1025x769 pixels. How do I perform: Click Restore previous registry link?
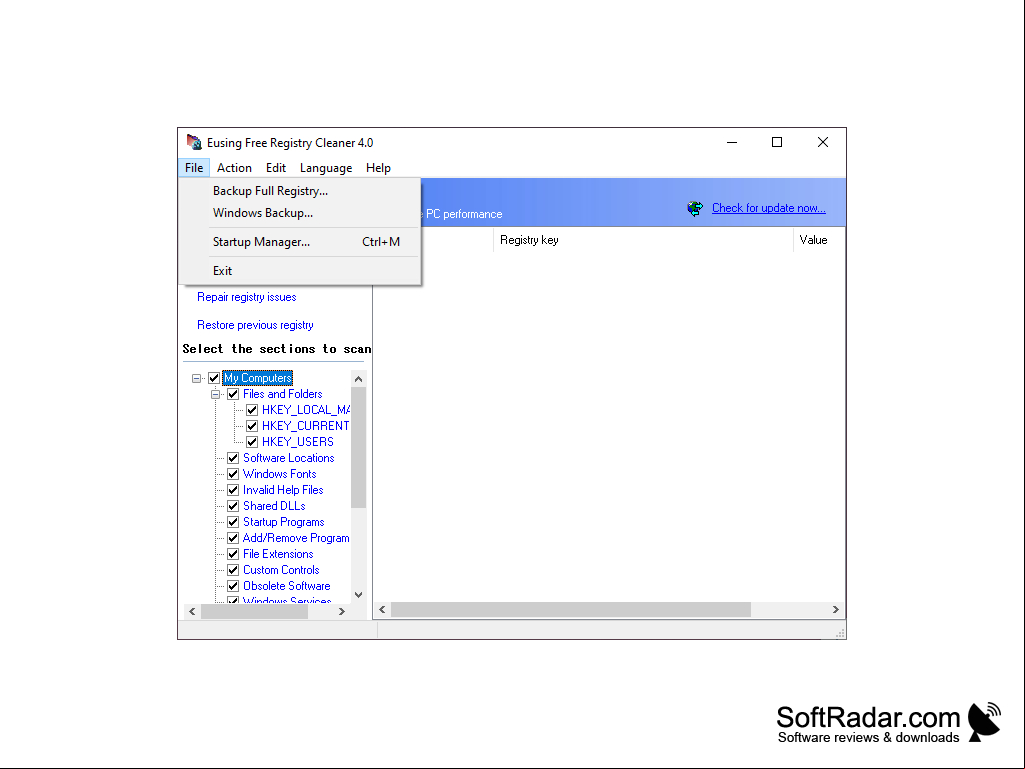click(x=255, y=325)
